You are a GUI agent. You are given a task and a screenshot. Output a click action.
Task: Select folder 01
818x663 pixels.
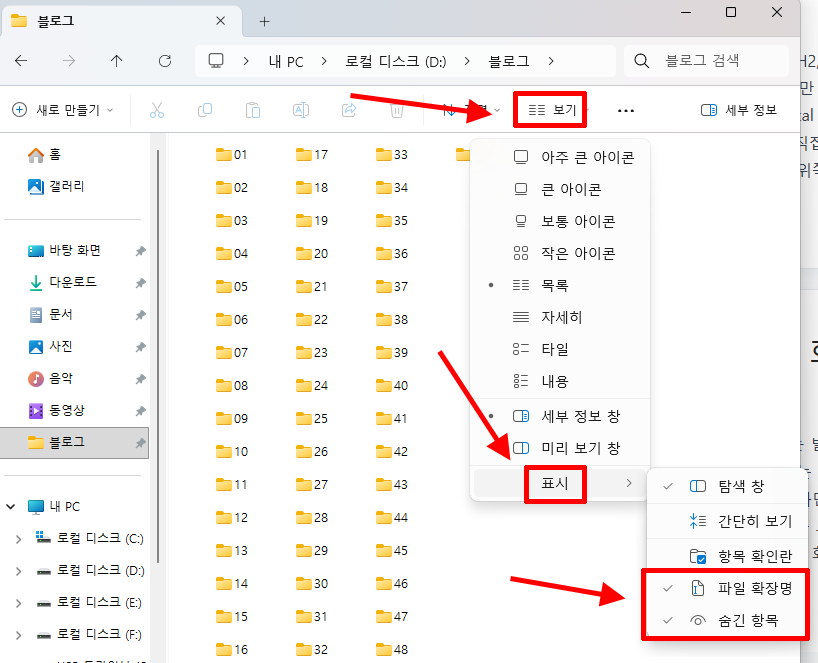coord(232,155)
